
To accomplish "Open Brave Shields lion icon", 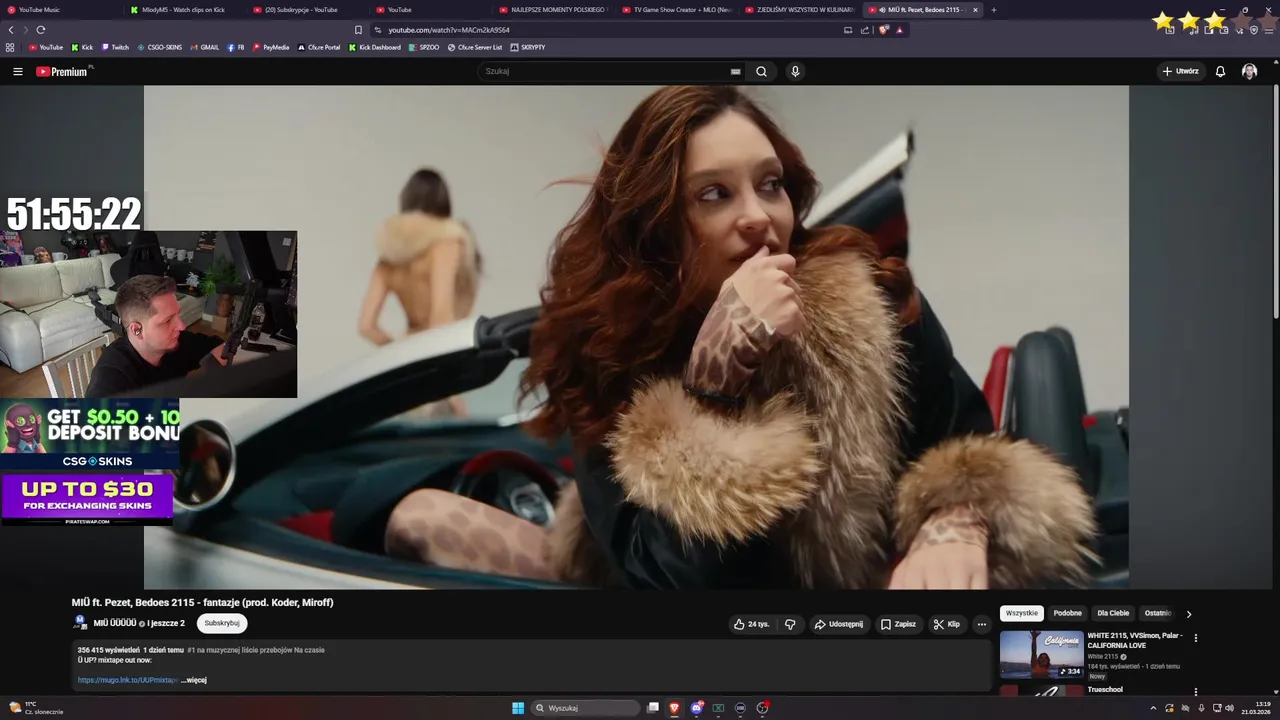I will (x=884, y=30).
